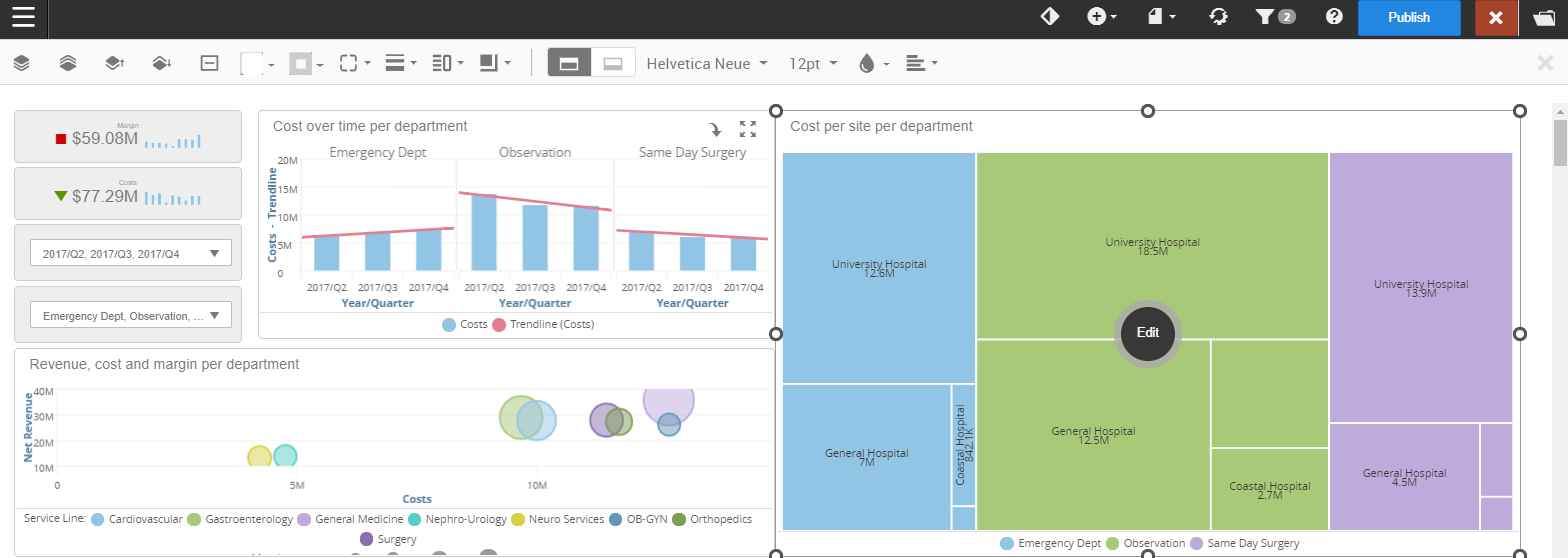Open the folder icon at top right
This screenshot has height=558, width=1568.
[x=1543, y=17]
